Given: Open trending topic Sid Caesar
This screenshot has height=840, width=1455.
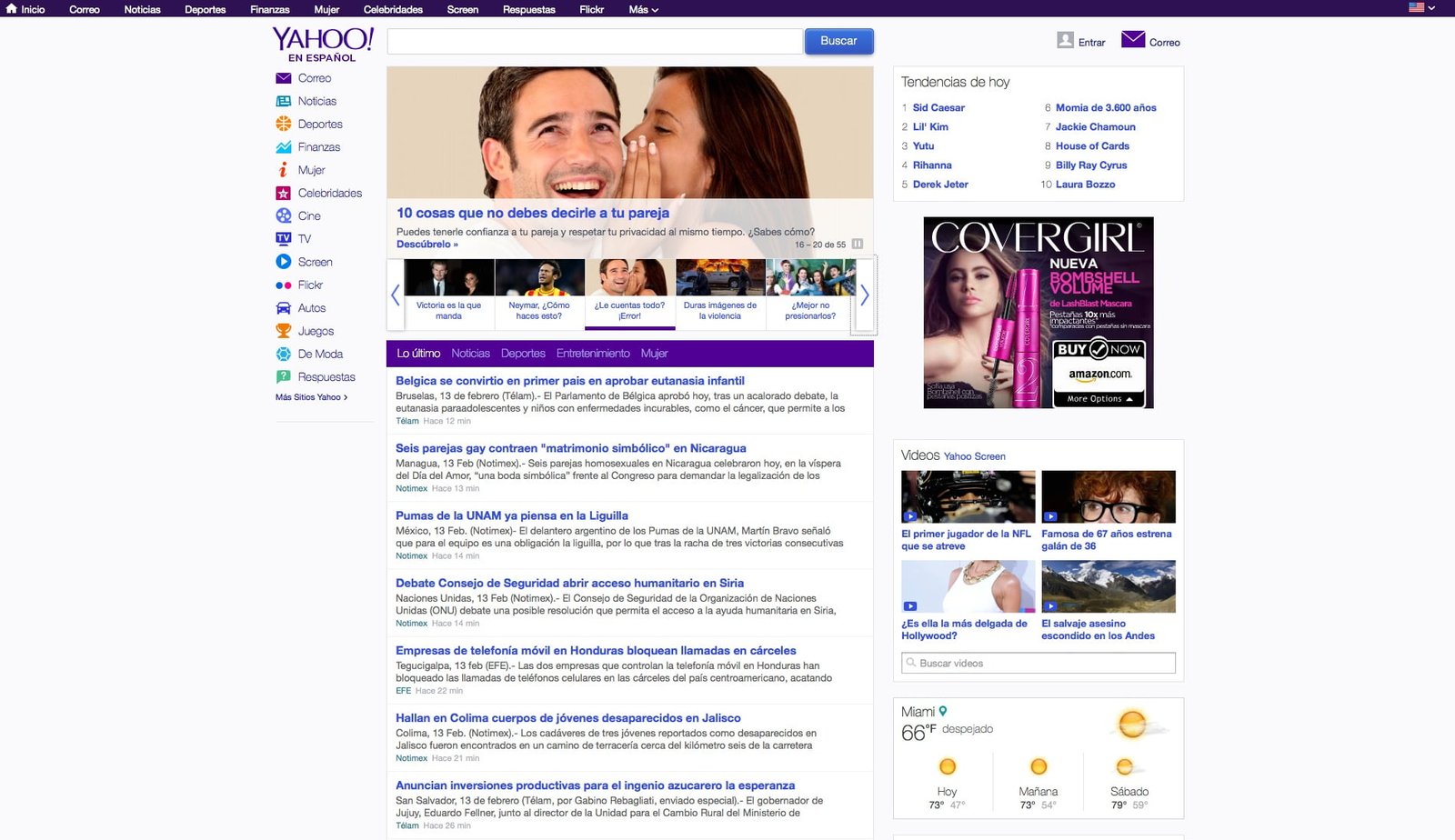Looking at the screenshot, I should click(938, 107).
